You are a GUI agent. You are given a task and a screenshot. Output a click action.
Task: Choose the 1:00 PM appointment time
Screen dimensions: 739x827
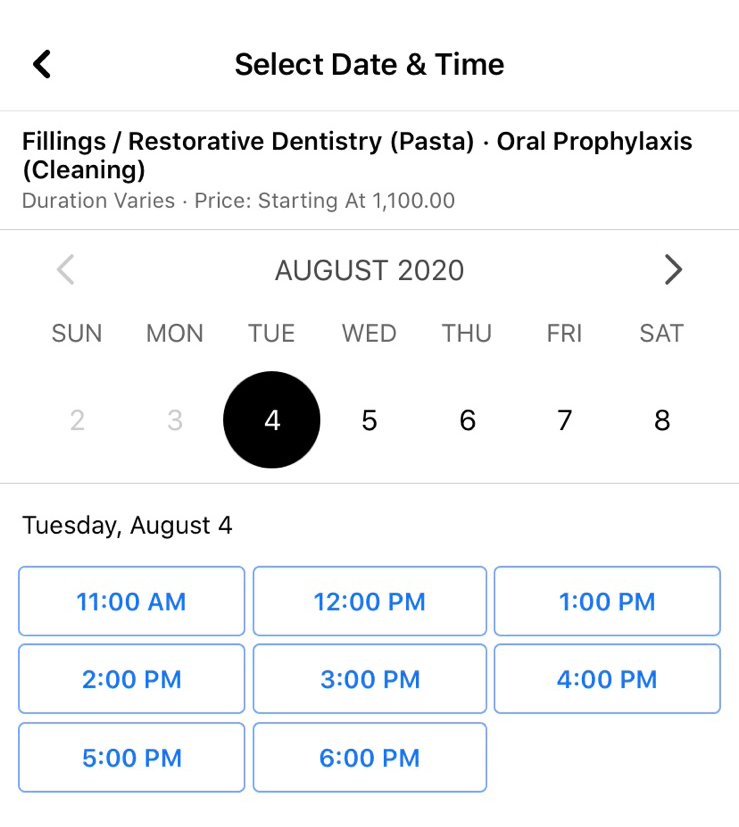click(x=607, y=602)
